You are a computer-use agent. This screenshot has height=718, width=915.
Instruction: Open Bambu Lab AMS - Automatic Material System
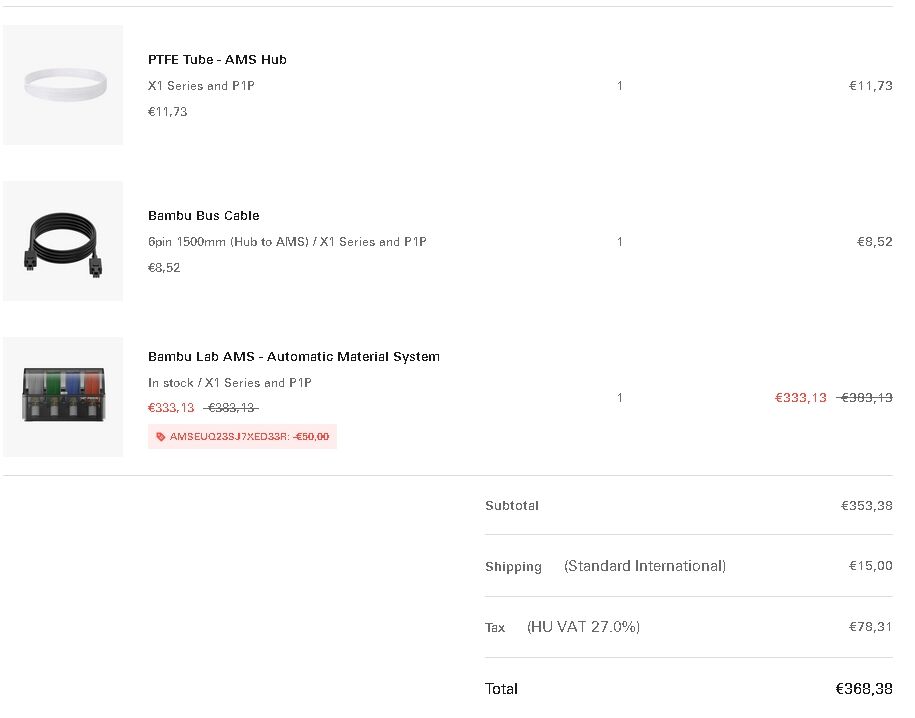coord(294,357)
